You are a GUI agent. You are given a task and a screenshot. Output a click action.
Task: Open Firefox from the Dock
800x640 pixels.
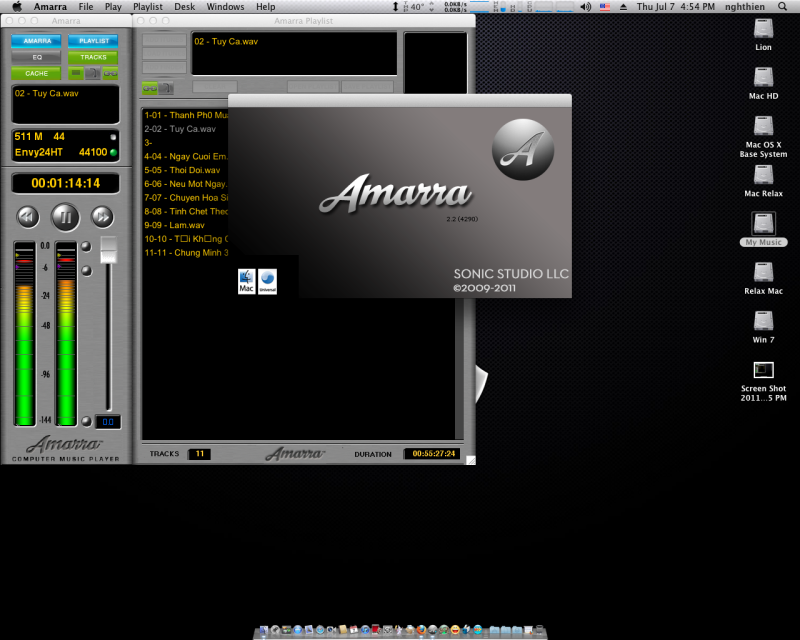pyautogui.click(x=421, y=630)
